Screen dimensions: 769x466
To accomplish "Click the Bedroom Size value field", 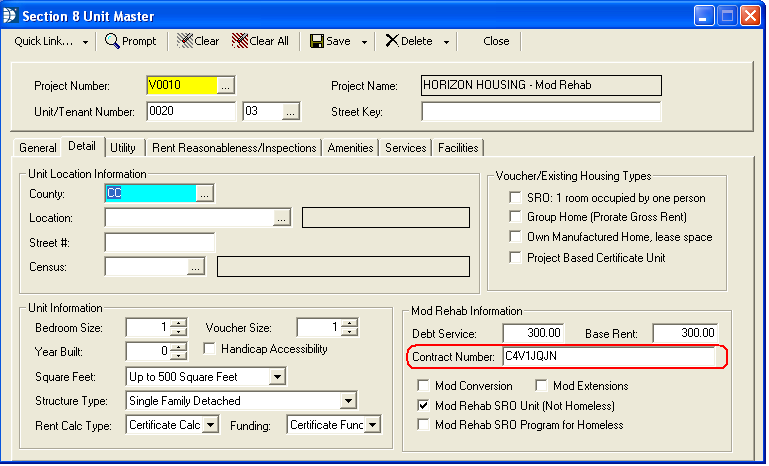I will click(149, 328).
